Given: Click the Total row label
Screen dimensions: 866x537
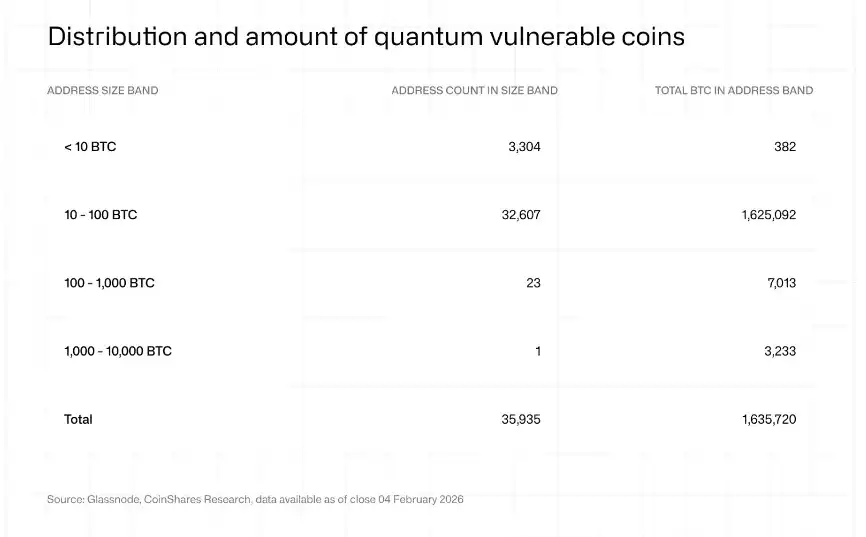Looking at the screenshot, I should [78, 419].
